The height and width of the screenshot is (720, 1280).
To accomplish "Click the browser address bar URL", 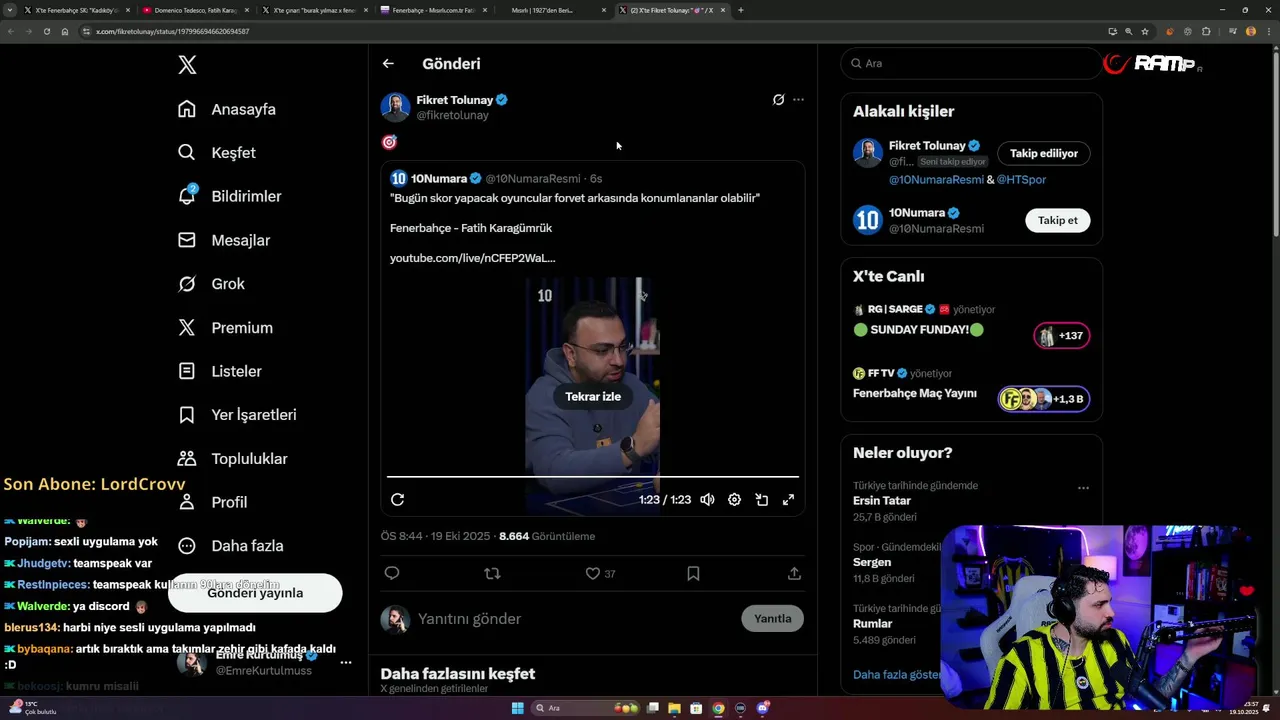I will (172, 31).
